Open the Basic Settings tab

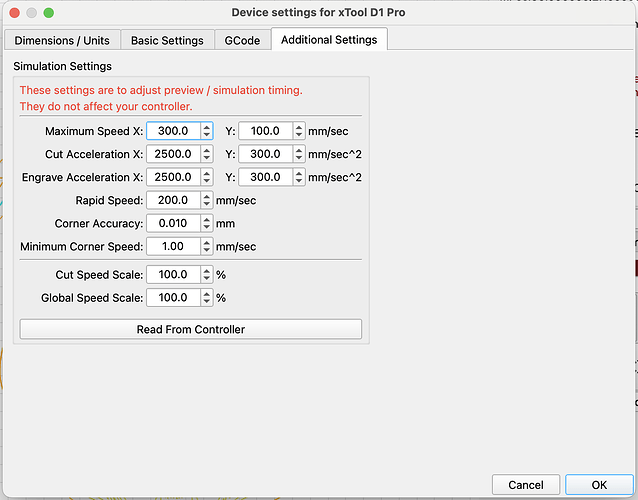(x=167, y=40)
